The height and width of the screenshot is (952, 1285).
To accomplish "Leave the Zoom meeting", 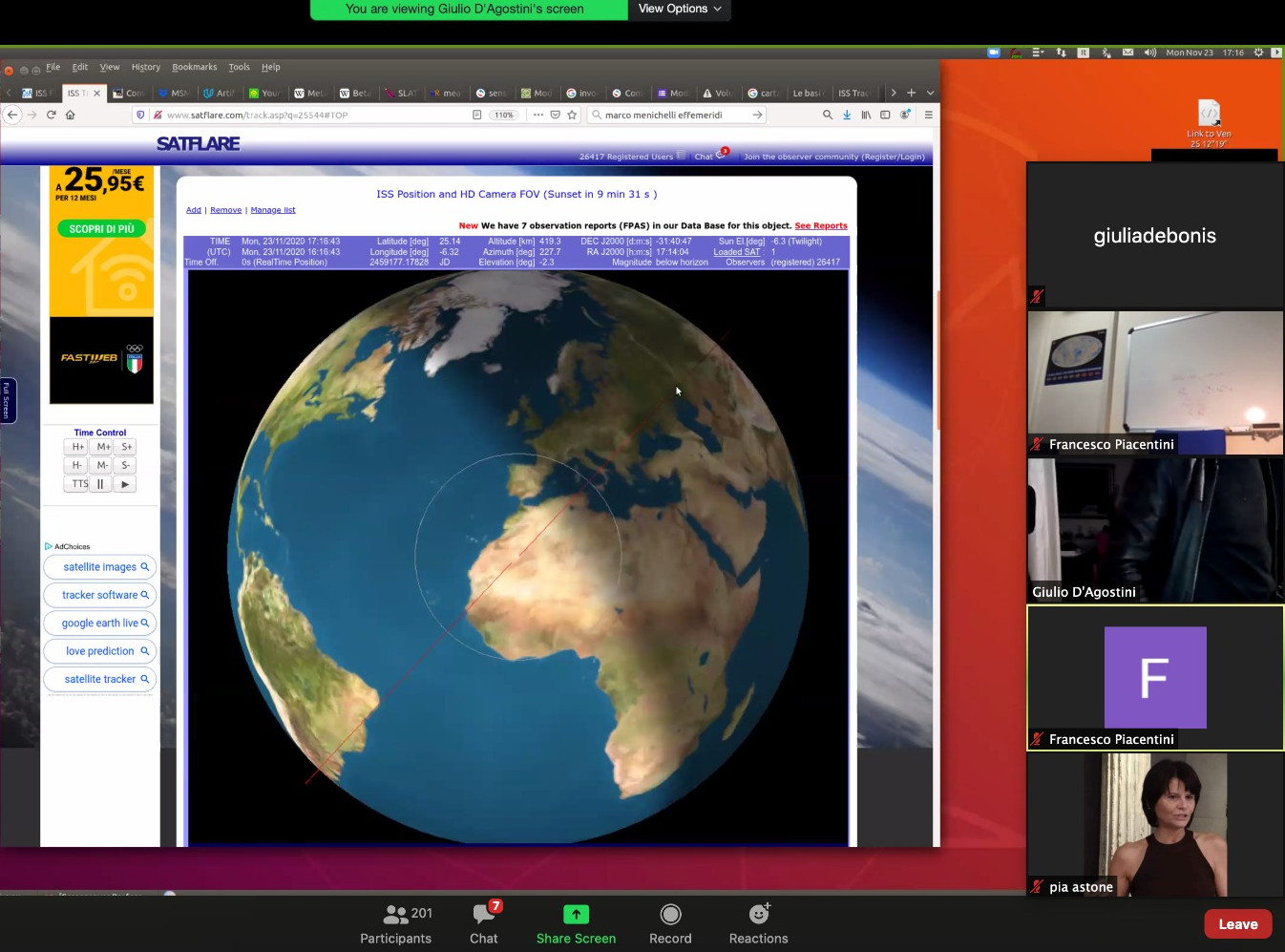I will click(1237, 923).
